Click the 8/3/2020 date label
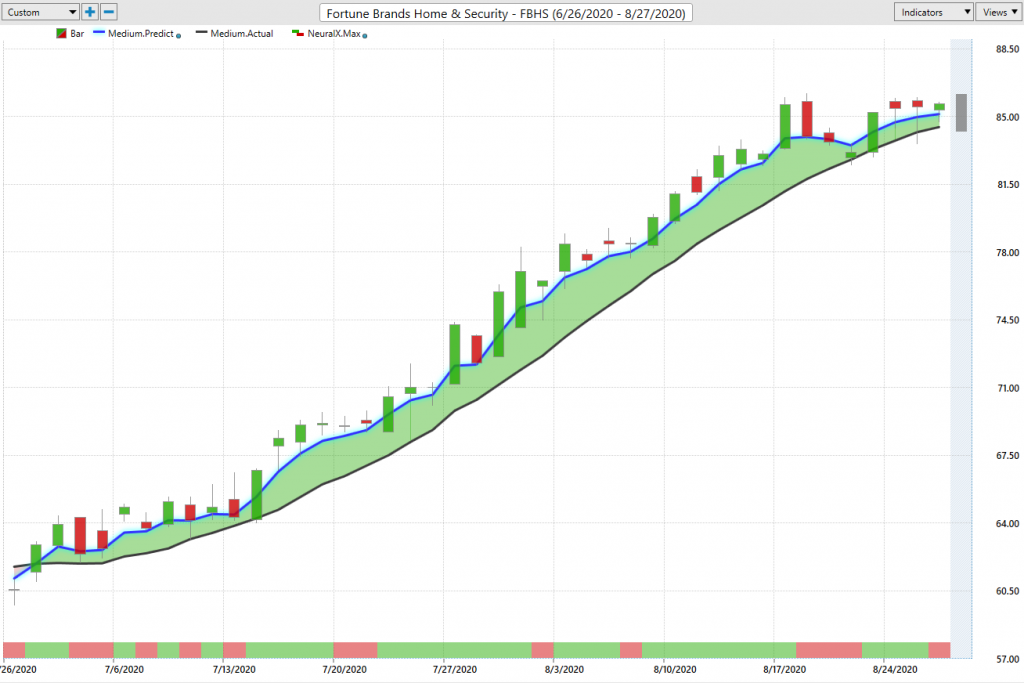 (564, 669)
